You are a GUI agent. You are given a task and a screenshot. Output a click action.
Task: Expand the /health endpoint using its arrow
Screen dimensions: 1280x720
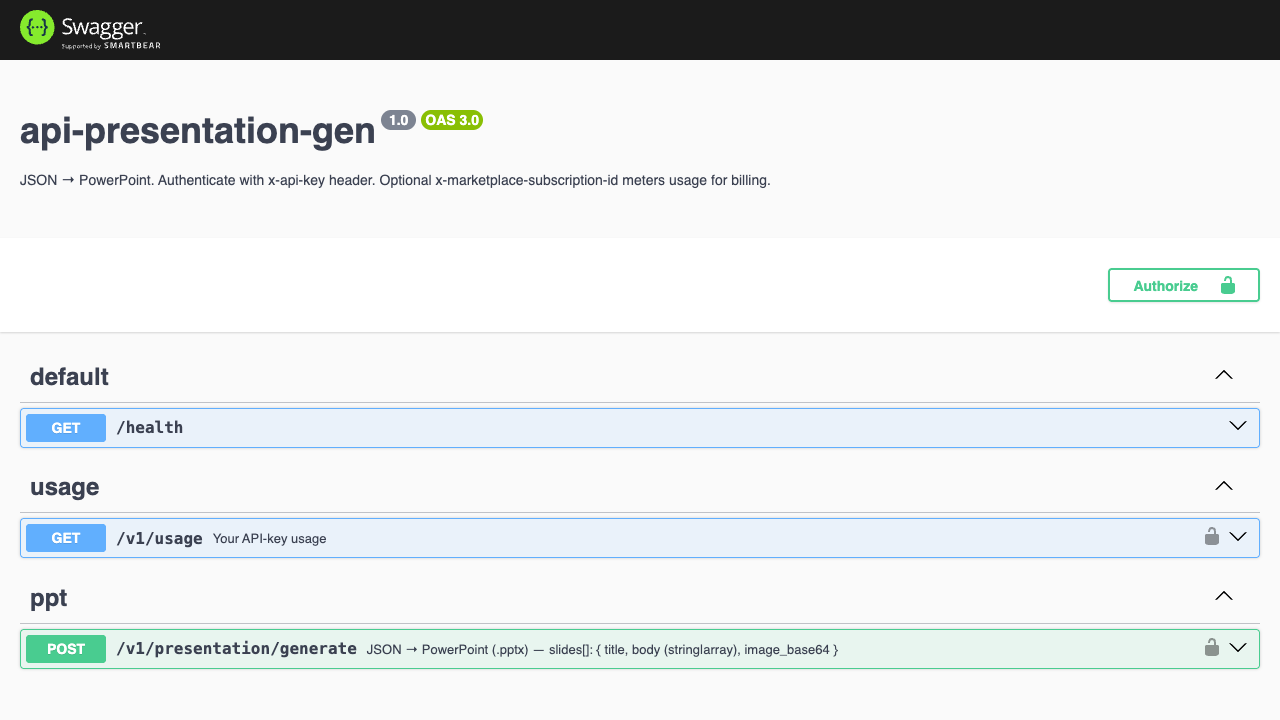(x=1238, y=426)
